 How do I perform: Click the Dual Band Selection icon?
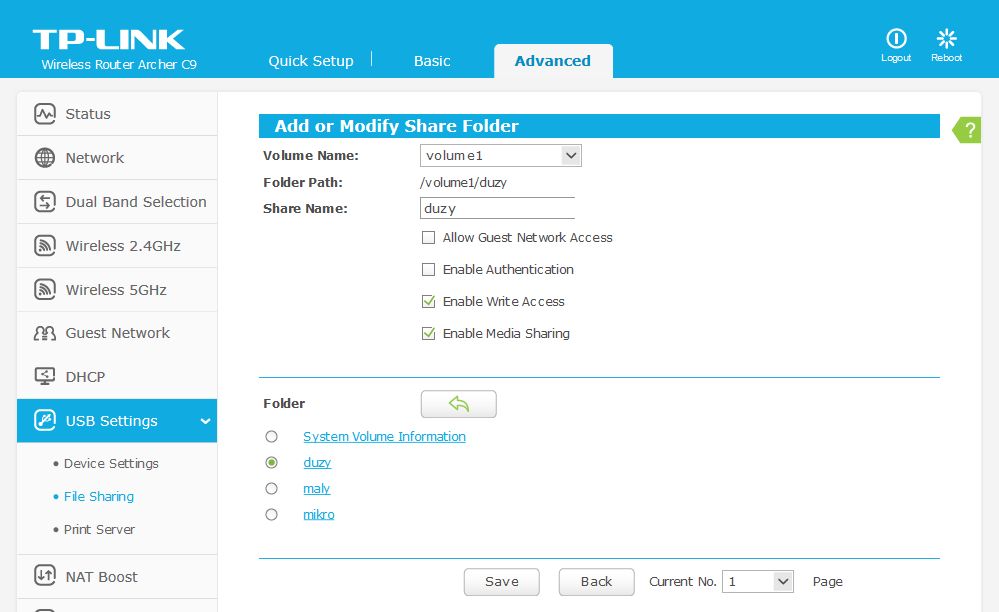[45, 202]
